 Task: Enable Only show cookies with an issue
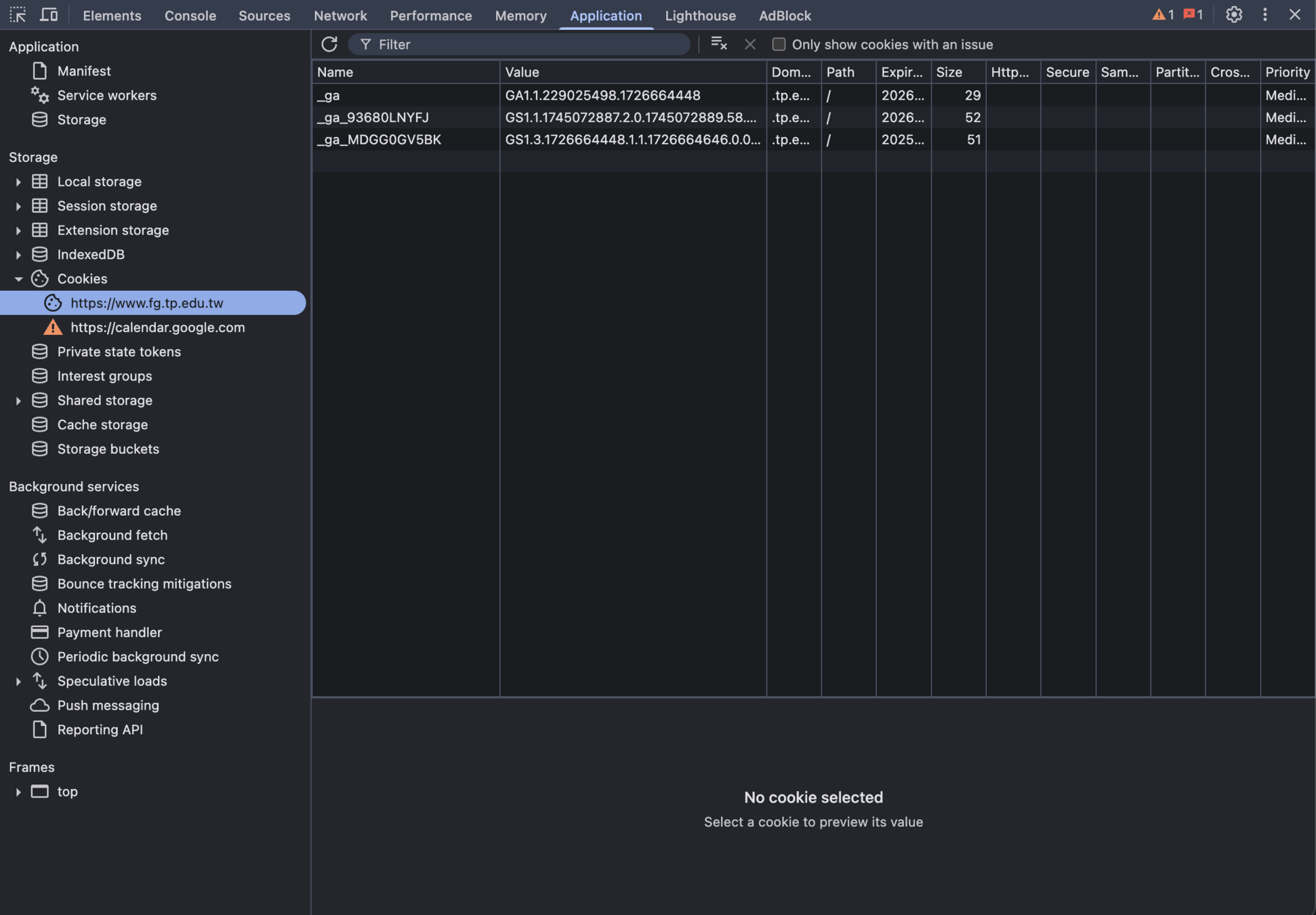tap(779, 44)
